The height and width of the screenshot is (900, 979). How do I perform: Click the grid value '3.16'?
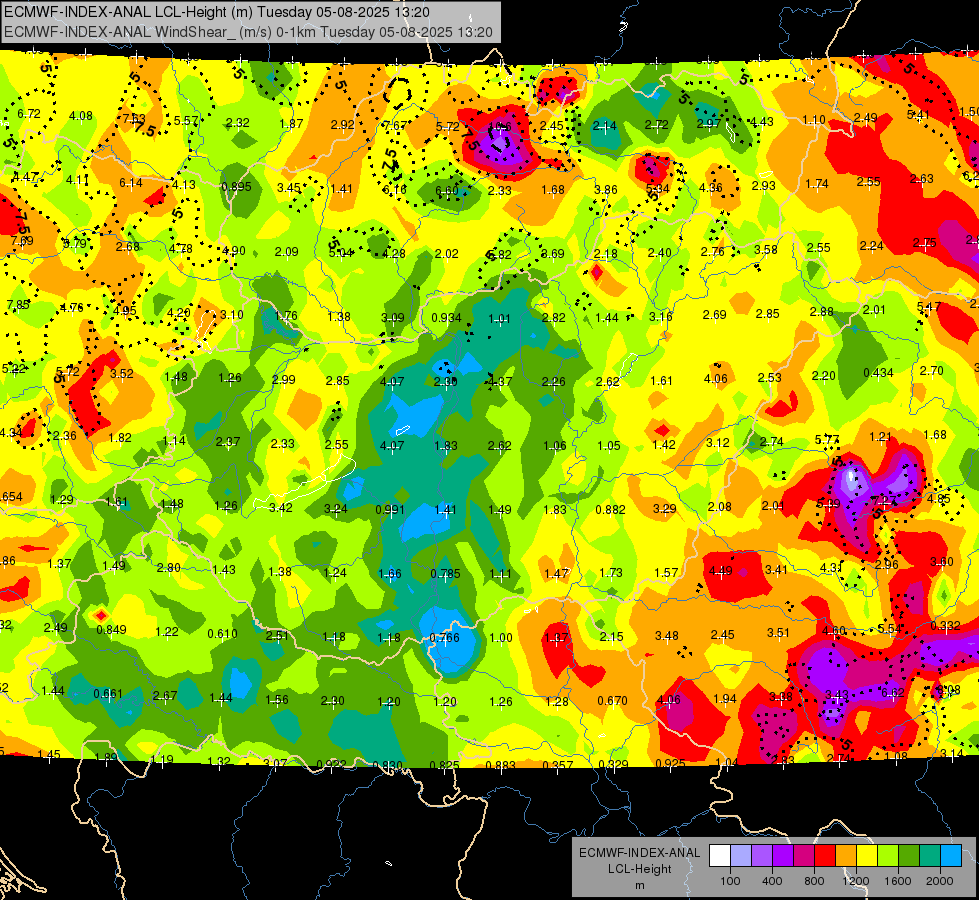[x=661, y=316]
